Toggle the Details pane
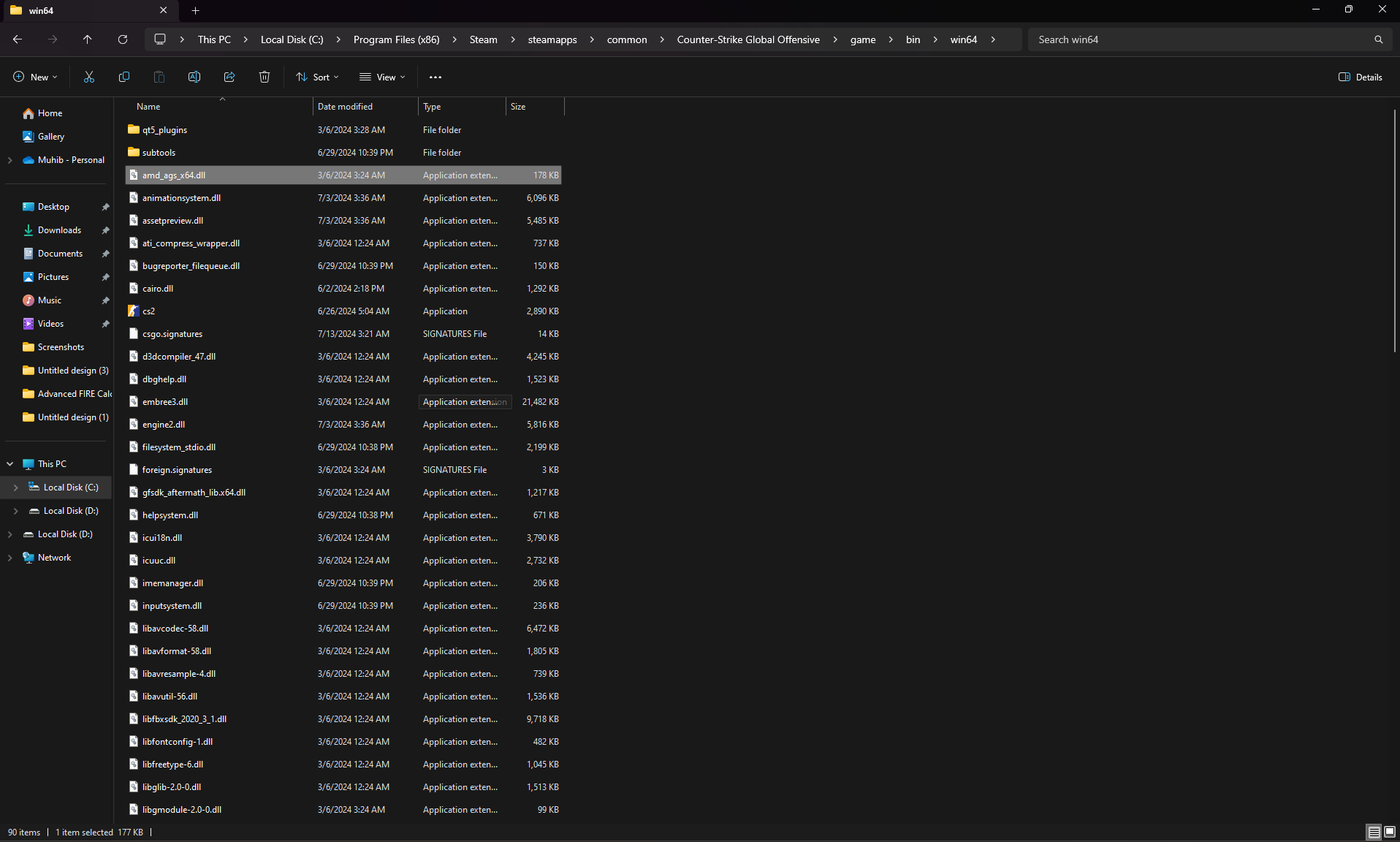The width and height of the screenshot is (1400, 842). click(1361, 77)
